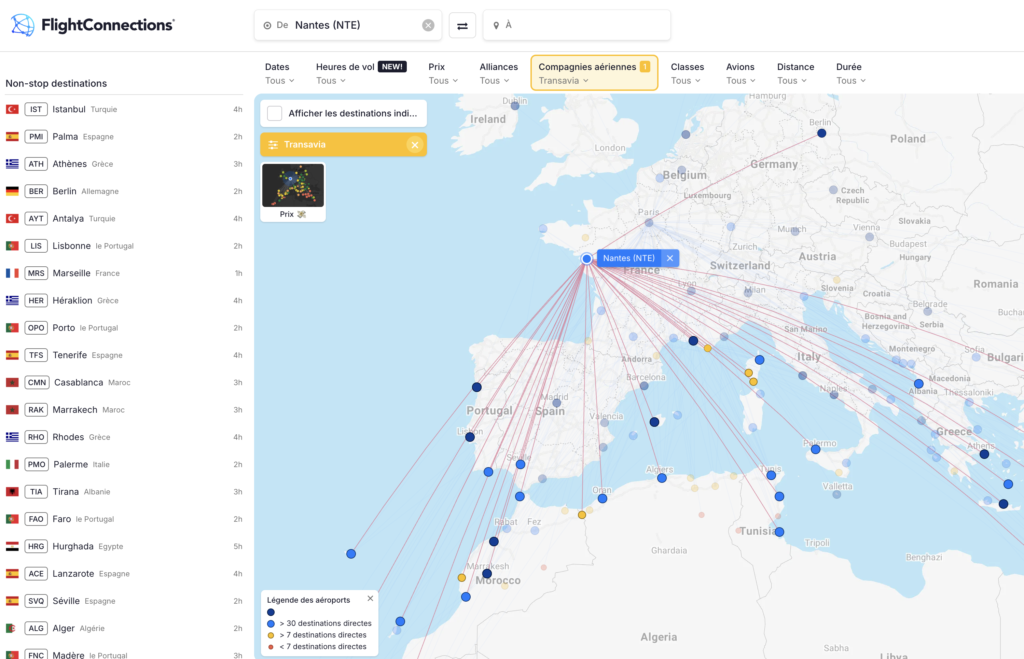This screenshot has height=659, width=1024.
Task: Close the Nantes (NTE) map label
Action: tap(670, 258)
